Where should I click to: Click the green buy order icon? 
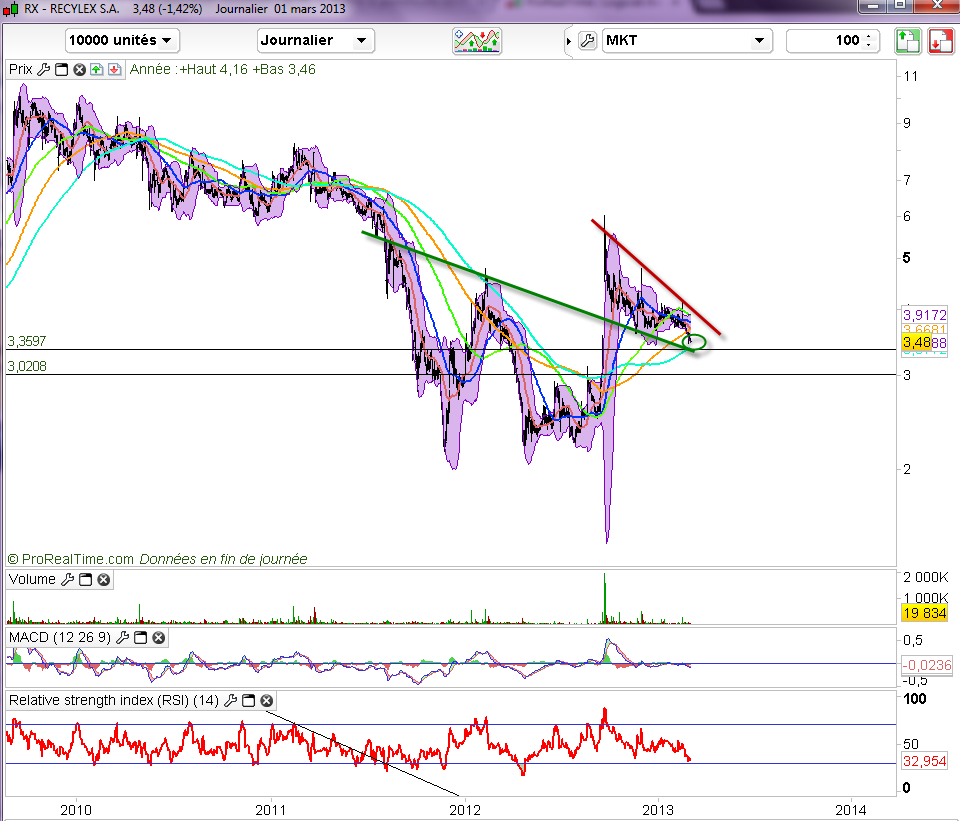[906, 41]
